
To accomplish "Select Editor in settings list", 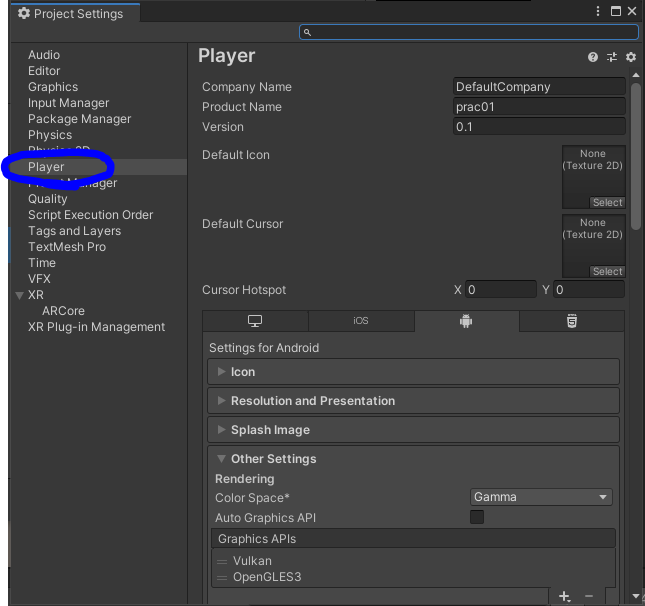I will tap(44, 71).
